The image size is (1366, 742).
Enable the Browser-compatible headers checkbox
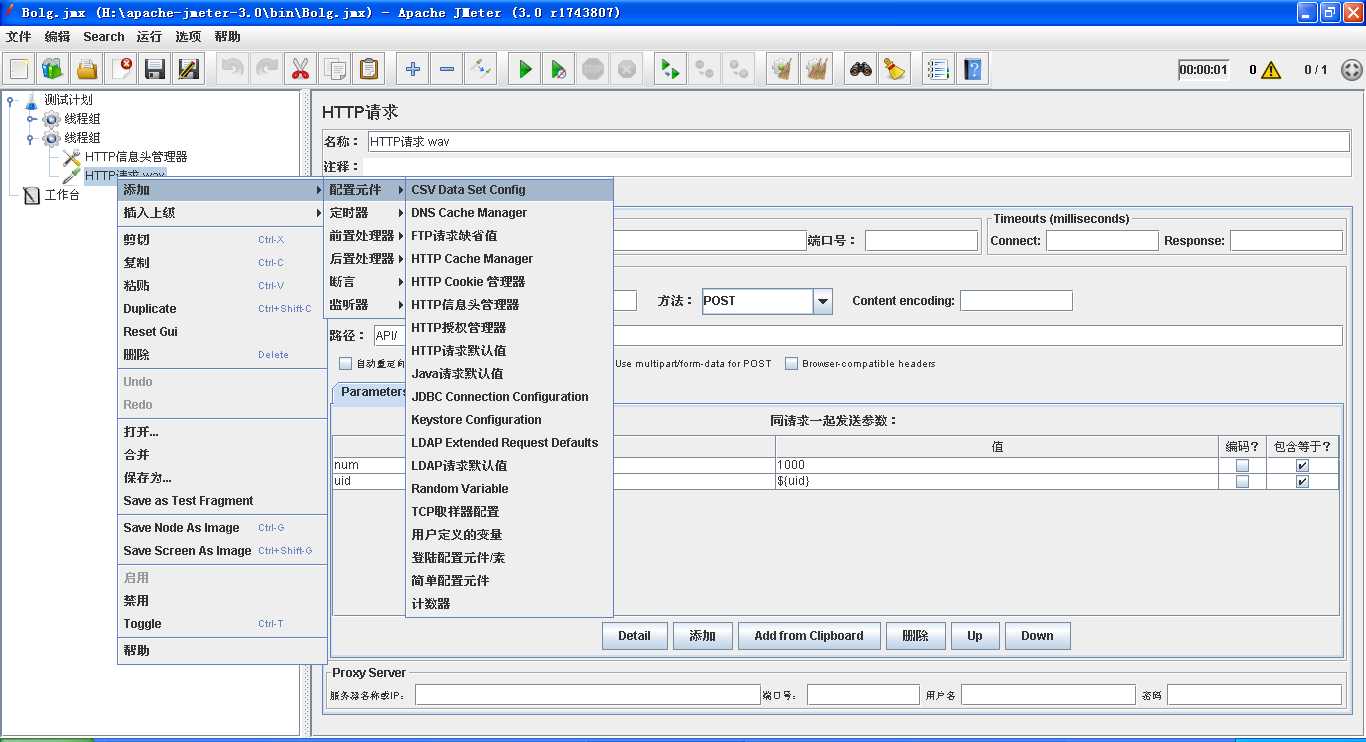(792, 364)
